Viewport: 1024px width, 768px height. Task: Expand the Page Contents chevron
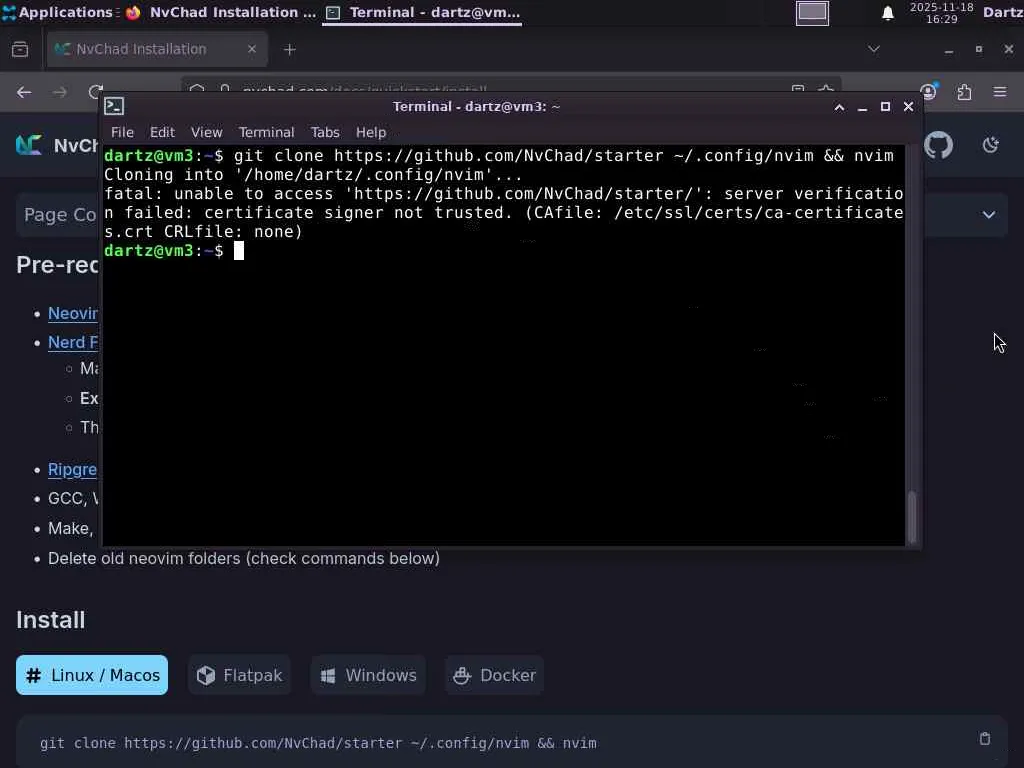point(989,215)
